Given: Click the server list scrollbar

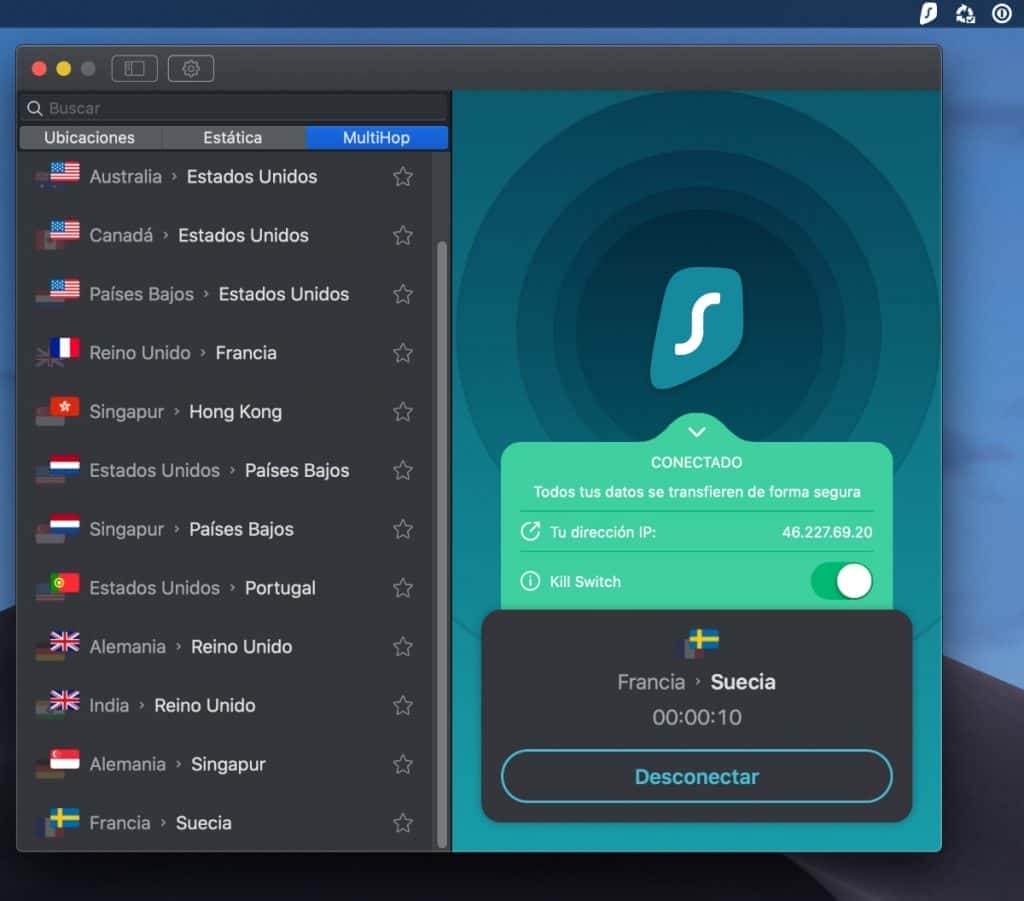Looking at the screenshot, I should point(441,545).
